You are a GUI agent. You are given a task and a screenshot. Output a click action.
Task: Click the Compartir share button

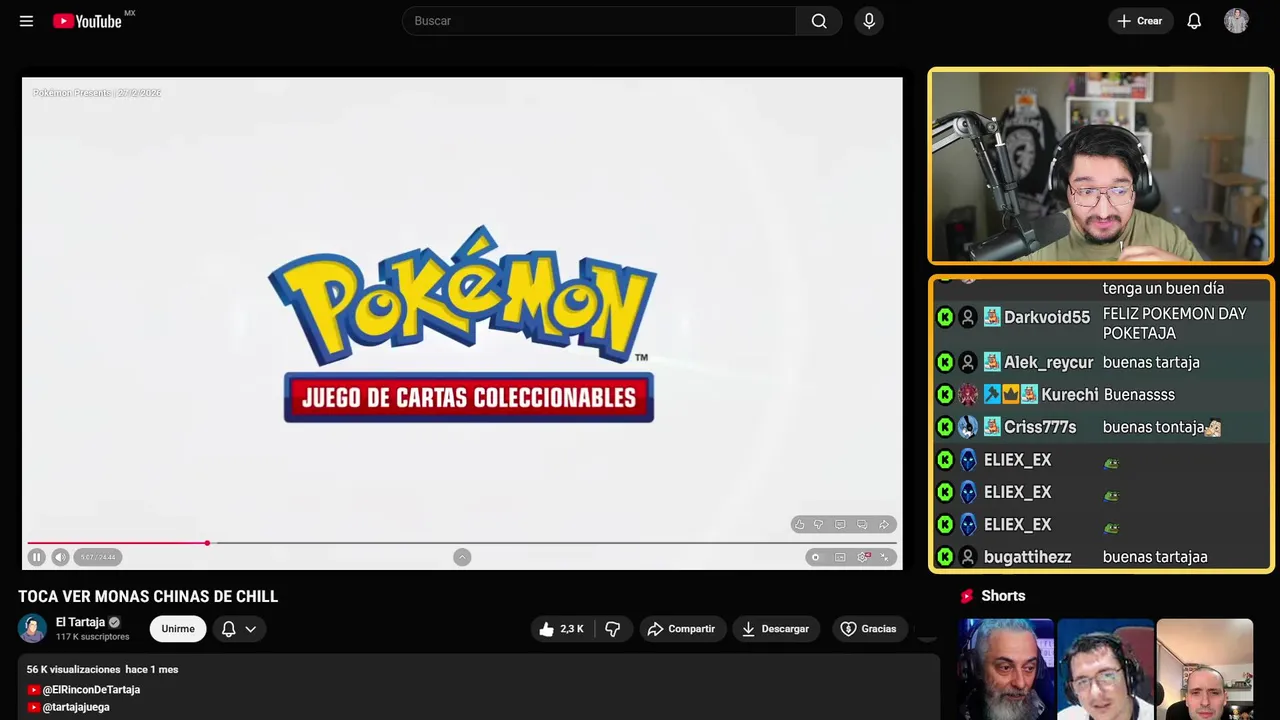pyautogui.click(x=682, y=629)
